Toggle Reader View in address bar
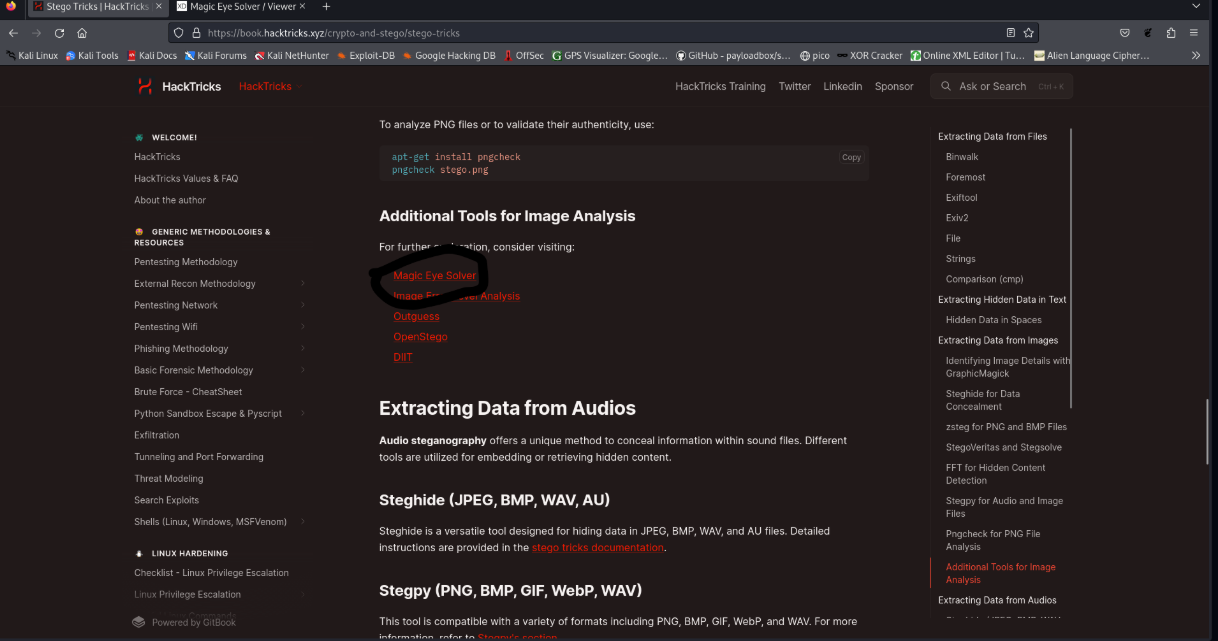The width and height of the screenshot is (1218, 641). (1010, 32)
